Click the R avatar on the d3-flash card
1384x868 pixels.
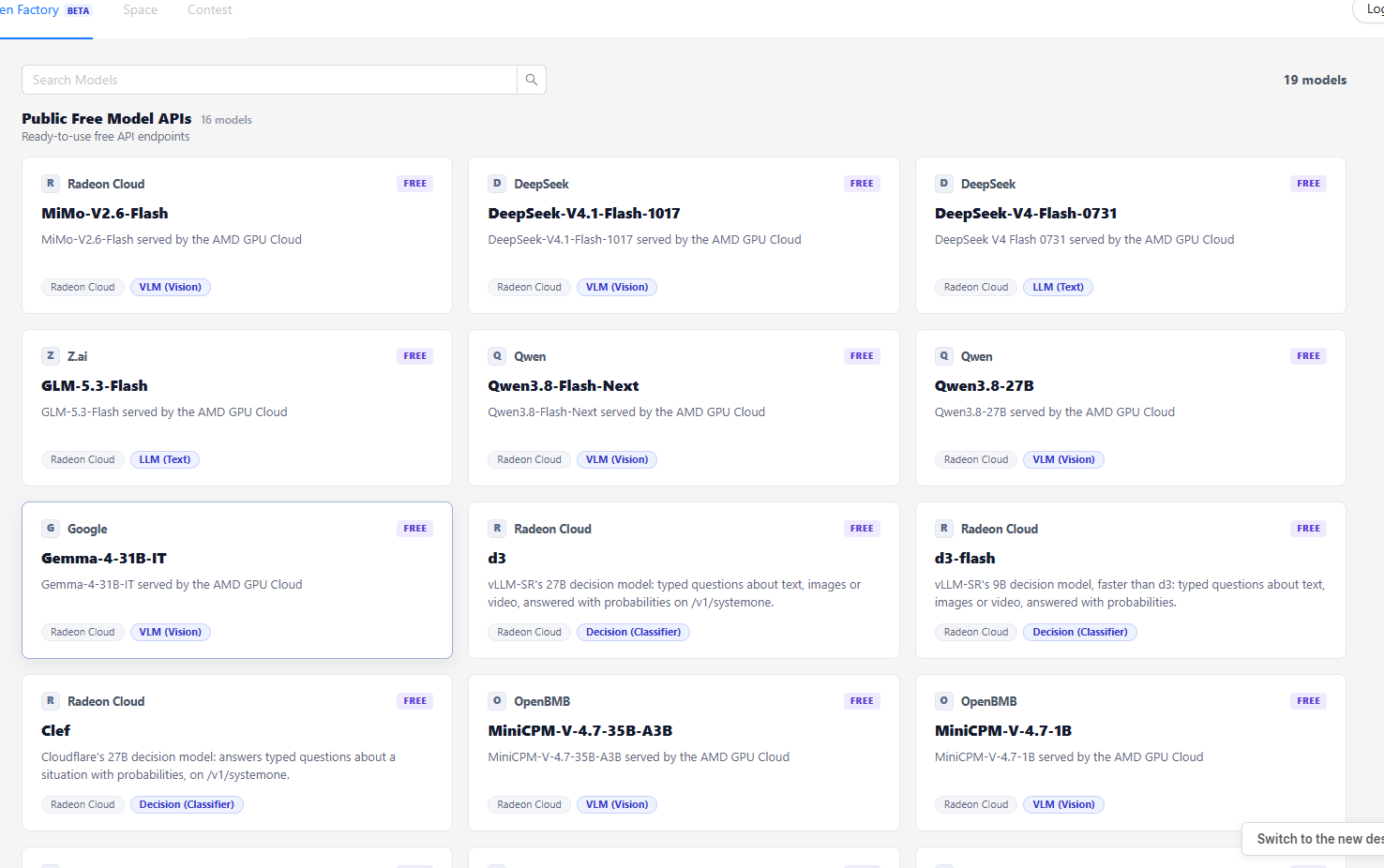tap(944, 529)
